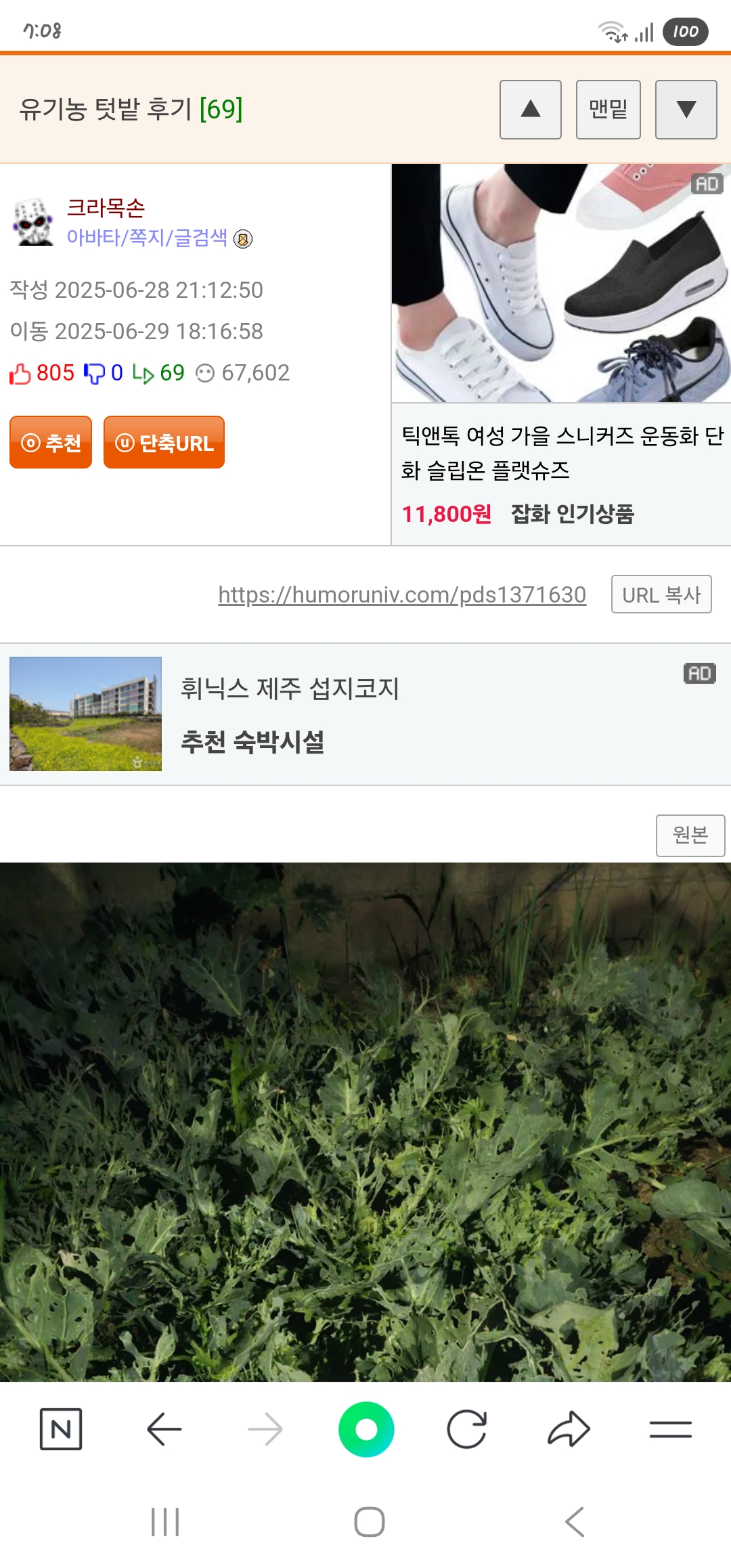Tap the comment count 69 icon

[x=143, y=374]
